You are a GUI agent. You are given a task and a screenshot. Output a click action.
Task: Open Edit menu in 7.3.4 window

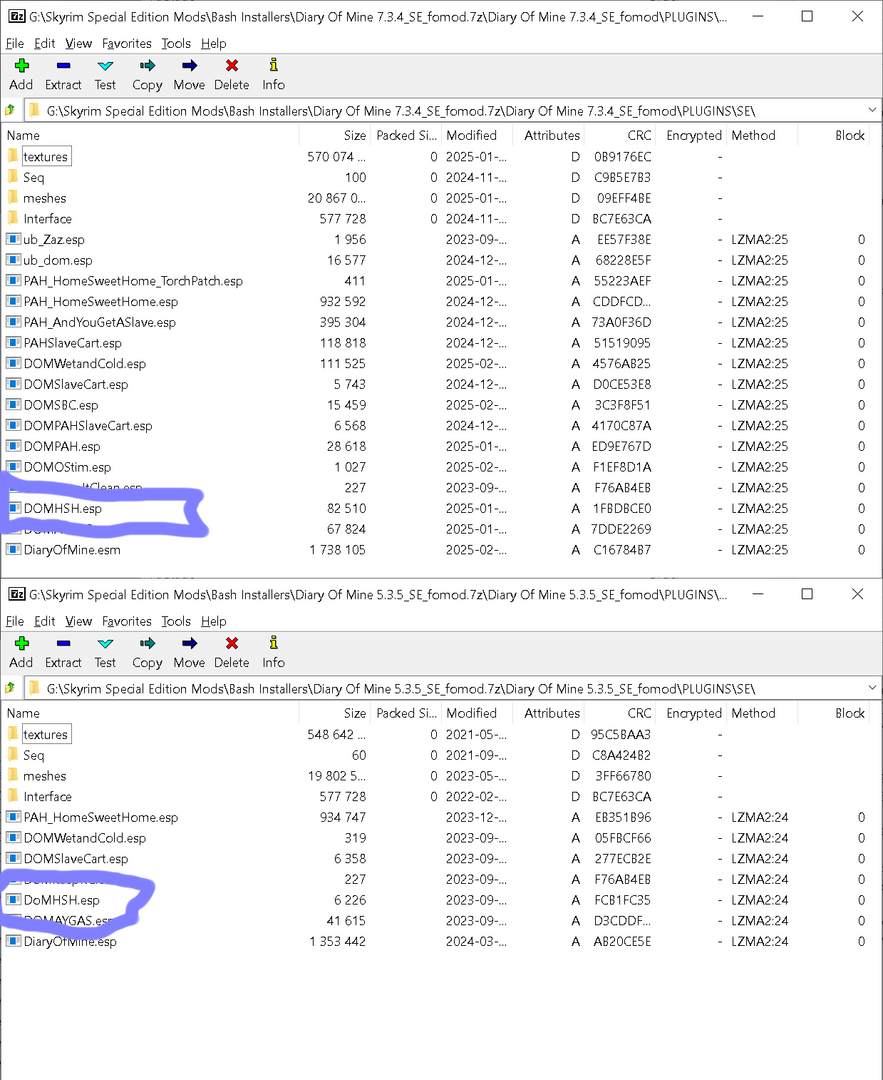click(45, 43)
